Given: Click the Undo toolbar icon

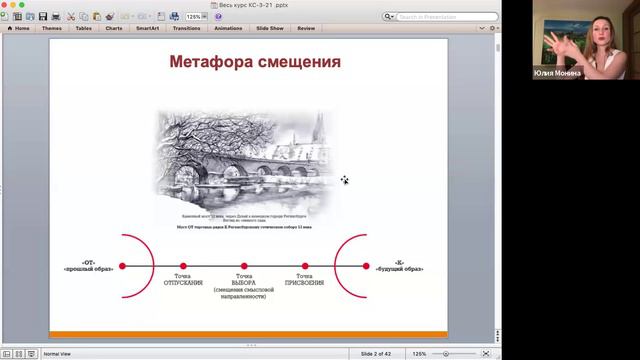Looking at the screenshot, I should coord(124,16).
